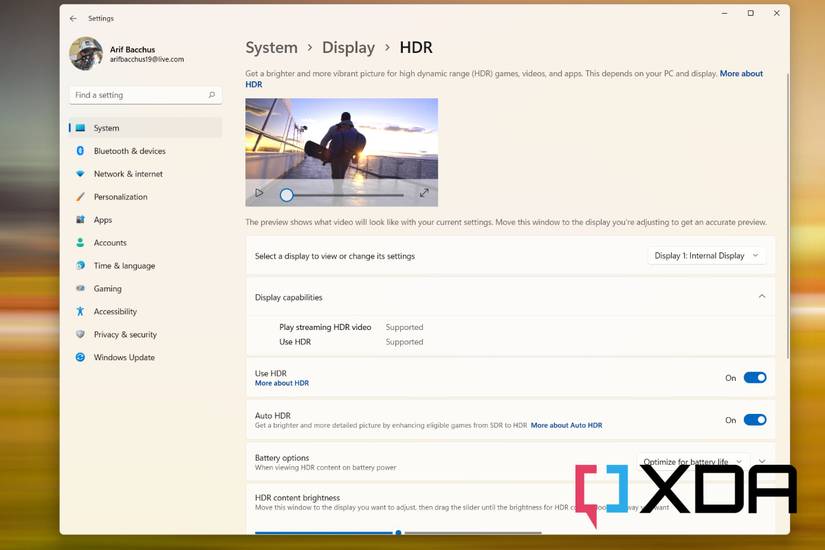Click the Accessibility figure icon
This screenshot has width=825, height=550.
80,312
